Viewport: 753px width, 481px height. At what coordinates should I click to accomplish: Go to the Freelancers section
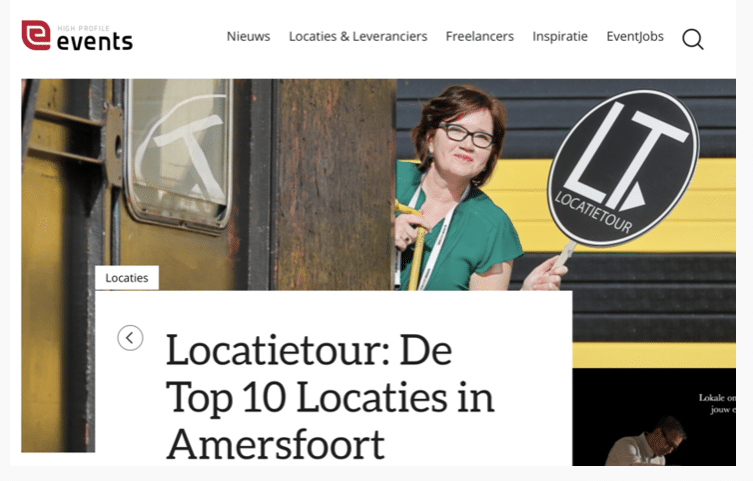(x=479, y=36)
